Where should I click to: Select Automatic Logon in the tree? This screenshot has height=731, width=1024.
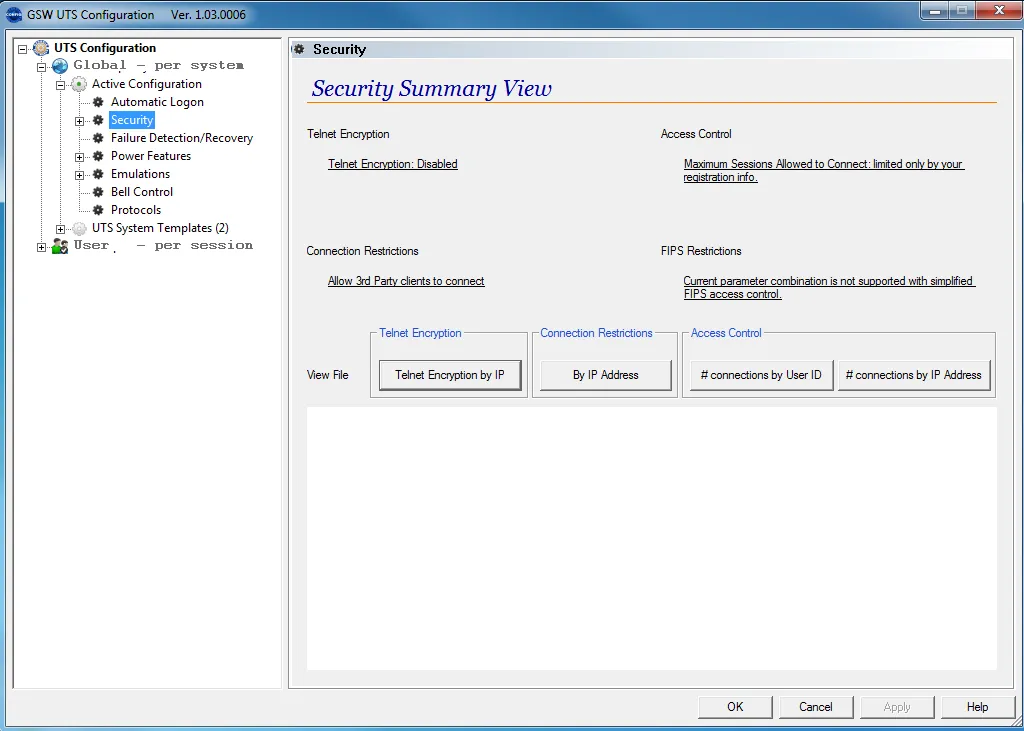pyautogui.click(x=157, y=102)
